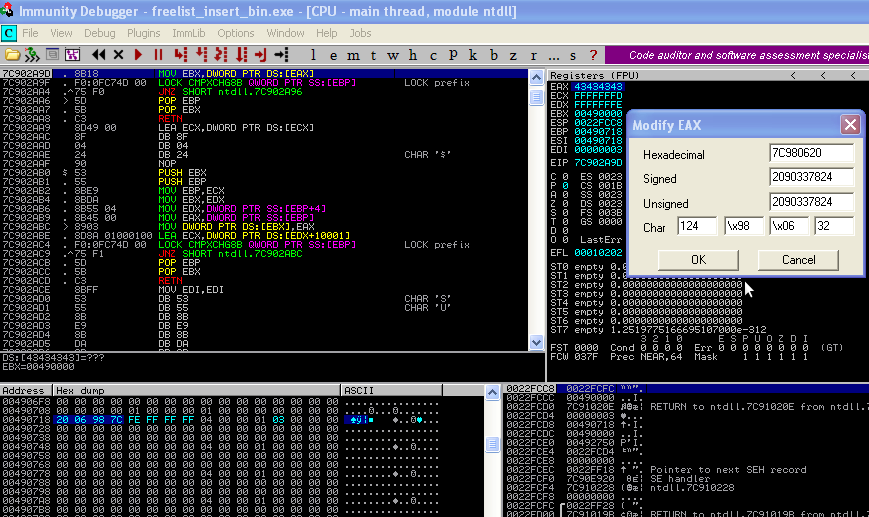The width and height of the screenshot is (869, 517).
Task: Show Log window via 'l' button
Action: (x=313, y=55)
